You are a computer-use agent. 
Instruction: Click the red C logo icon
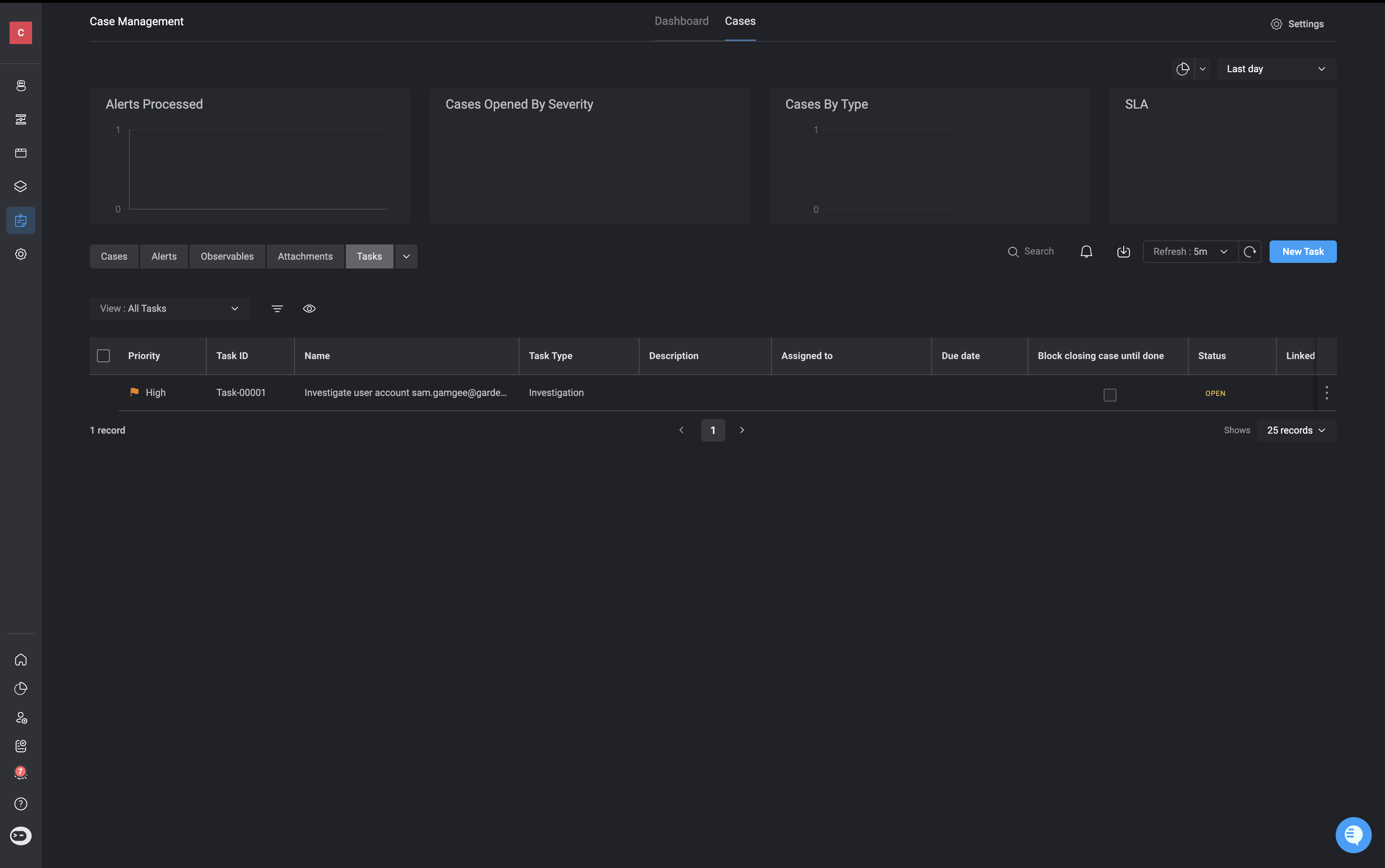21,33
